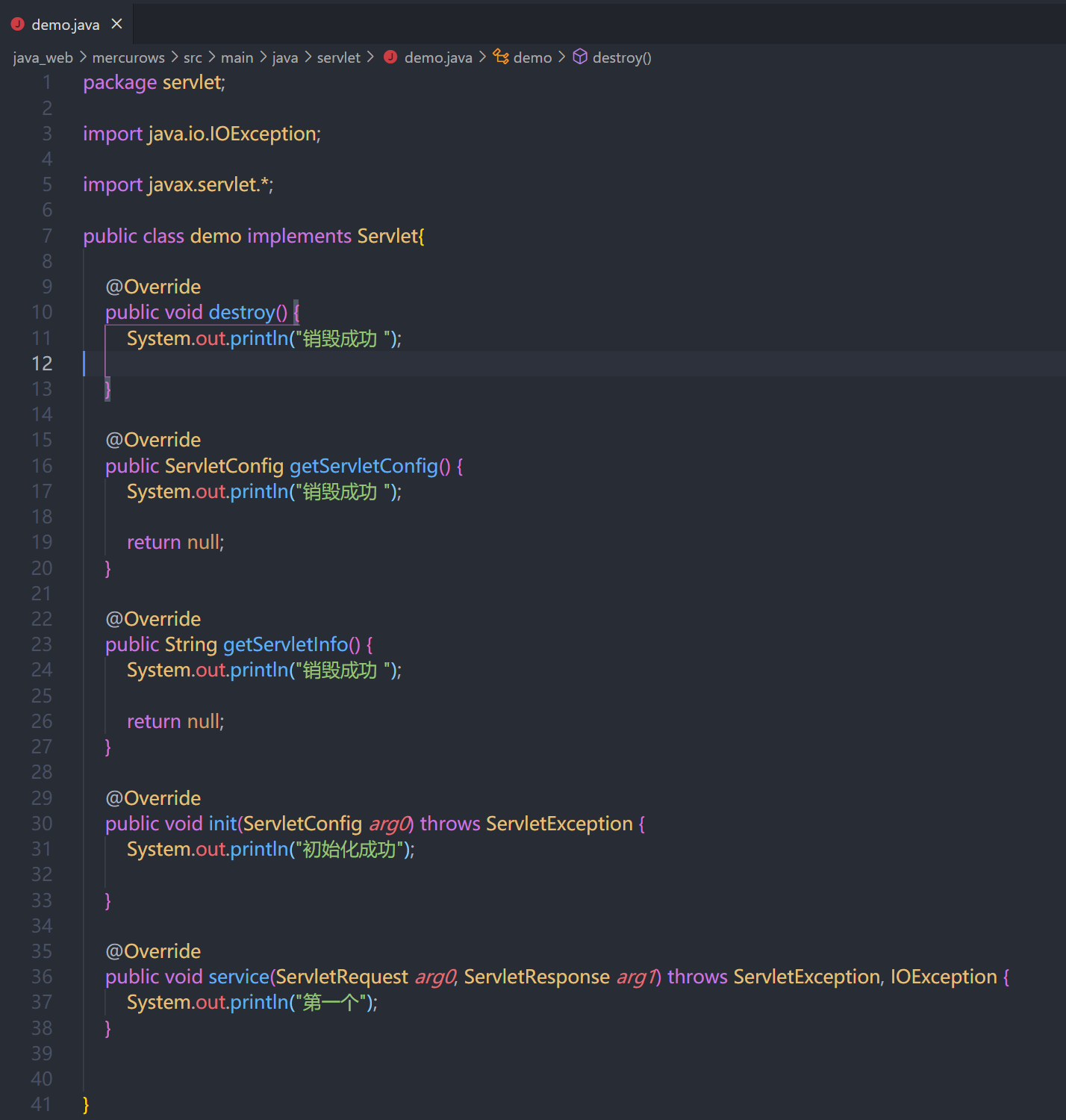Image resolution: width=1066 pixels, height=1120 pixels.
Task: Click the @Override annotation above init method
Action: [x=153, y=797]
